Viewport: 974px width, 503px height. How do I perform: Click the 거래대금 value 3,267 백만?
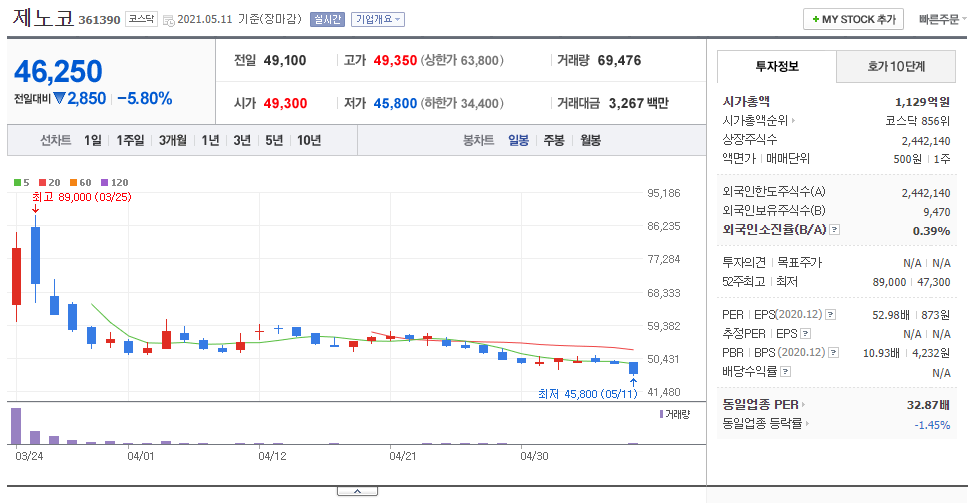[x=639, y=103]
